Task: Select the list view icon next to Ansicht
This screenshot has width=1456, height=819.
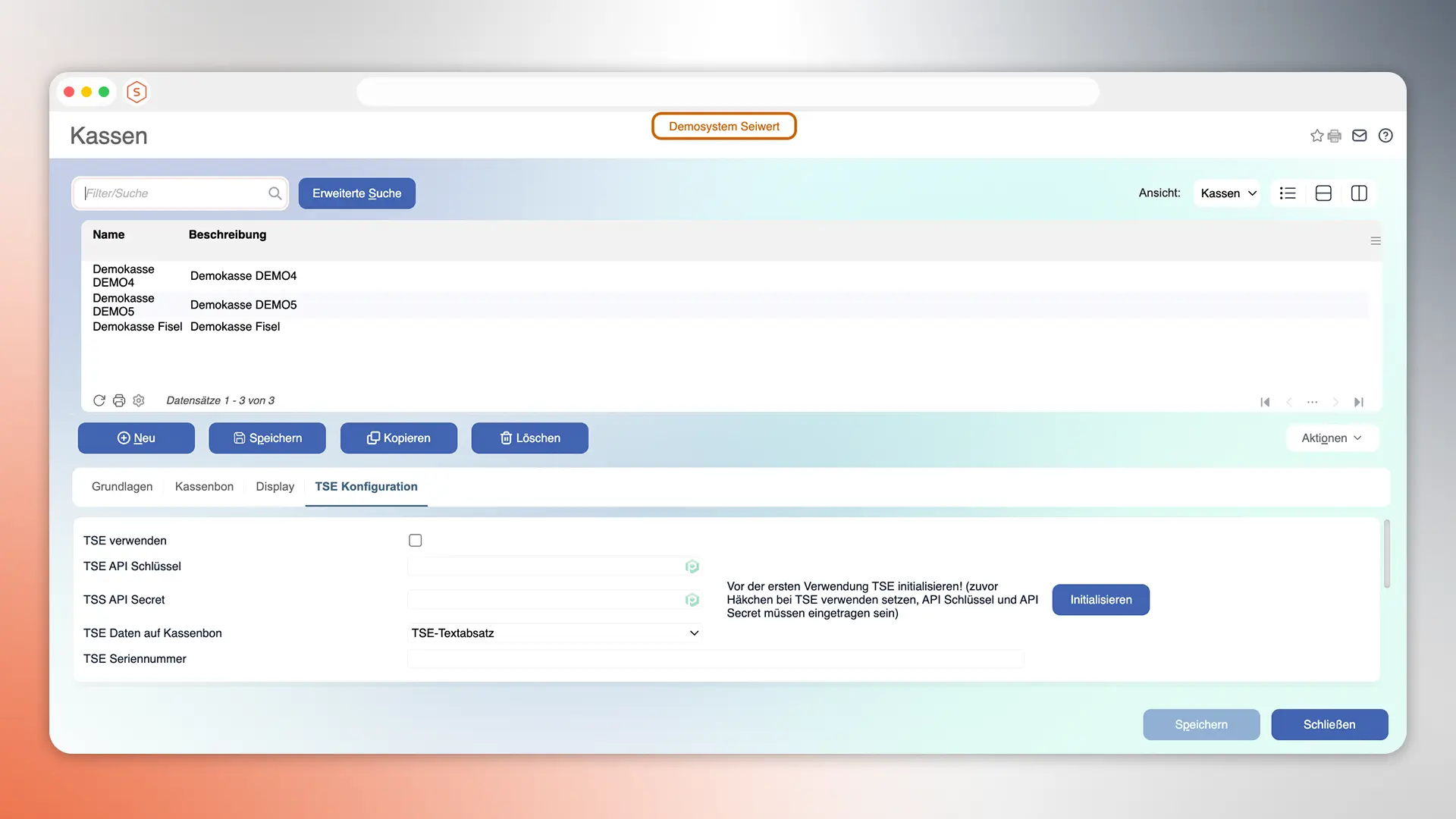Action: tap(1287, 193)
